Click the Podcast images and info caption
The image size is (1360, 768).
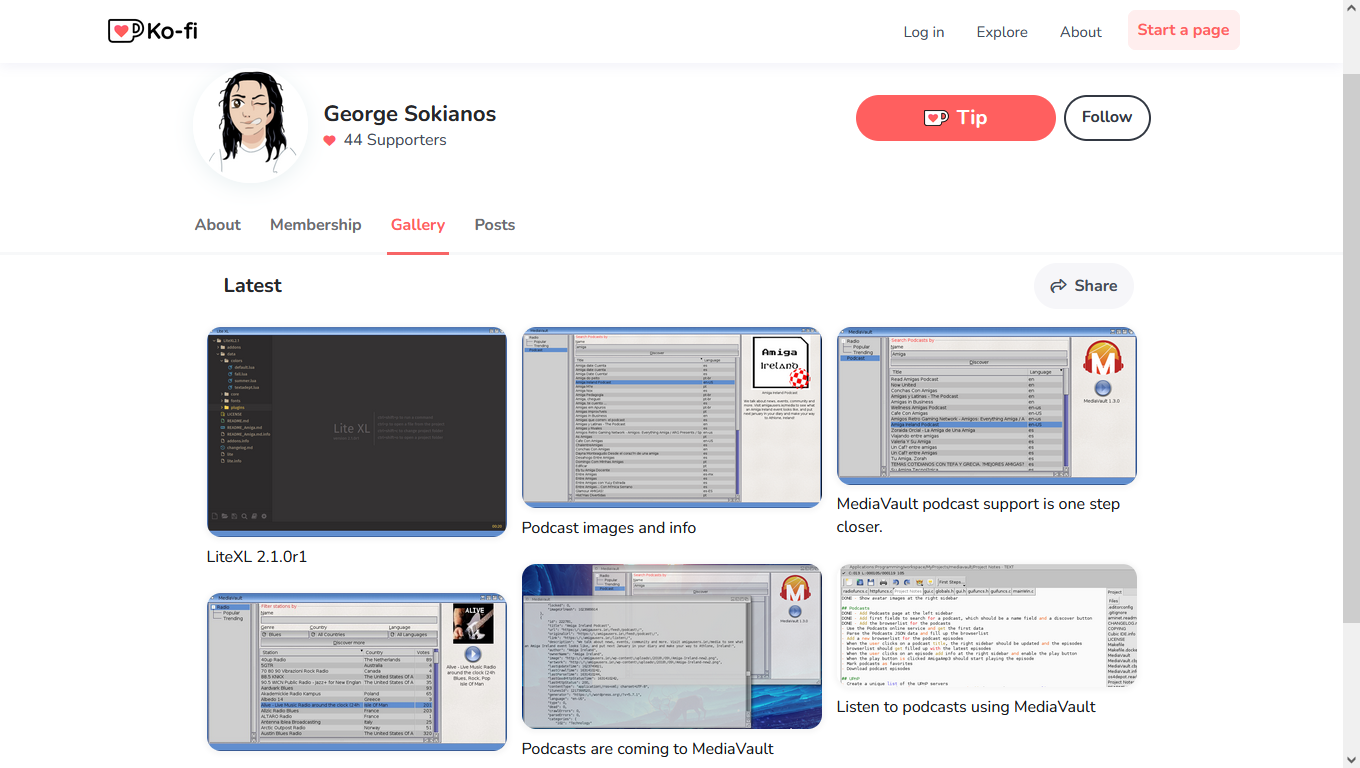(609, 528)
